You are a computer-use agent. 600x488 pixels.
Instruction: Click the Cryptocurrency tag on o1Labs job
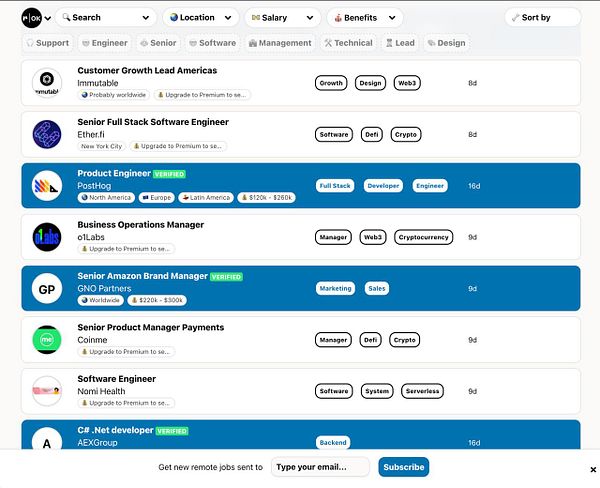coord(424,237)
